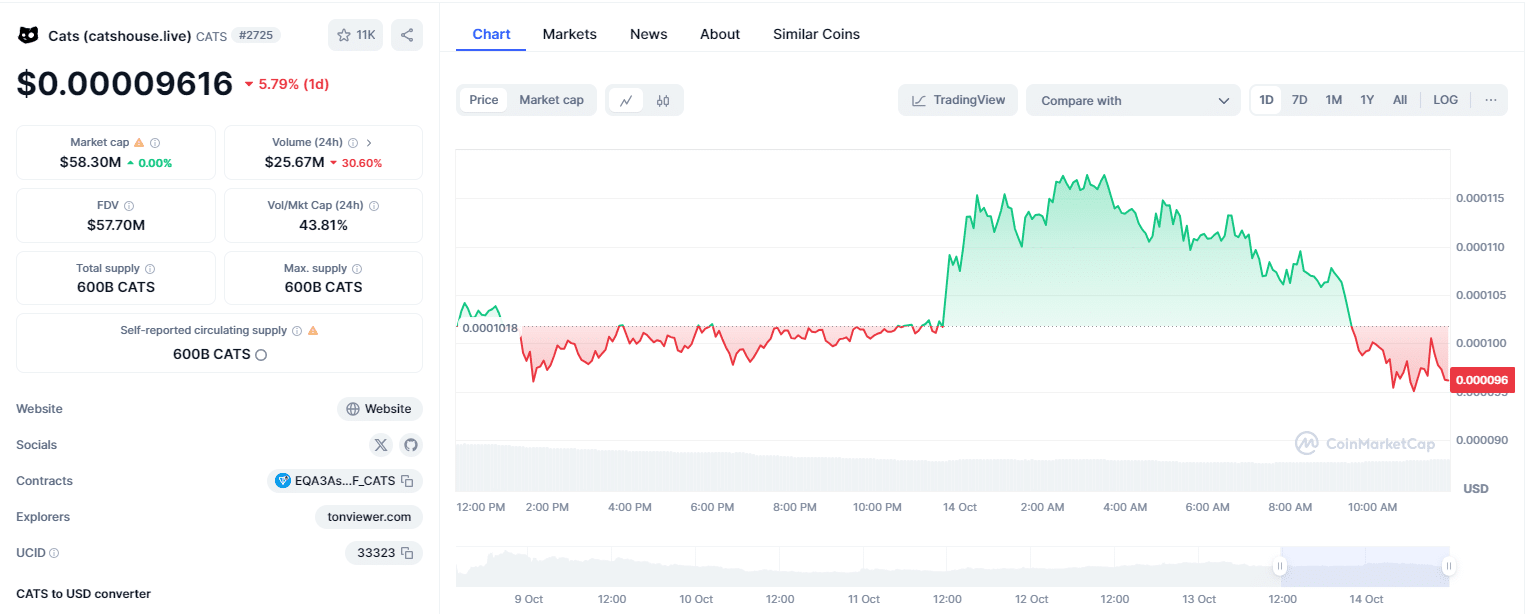This screenshot has width=1525, height=614.
Task: Switch to line chart view
Action: click(x=626, y=100)
